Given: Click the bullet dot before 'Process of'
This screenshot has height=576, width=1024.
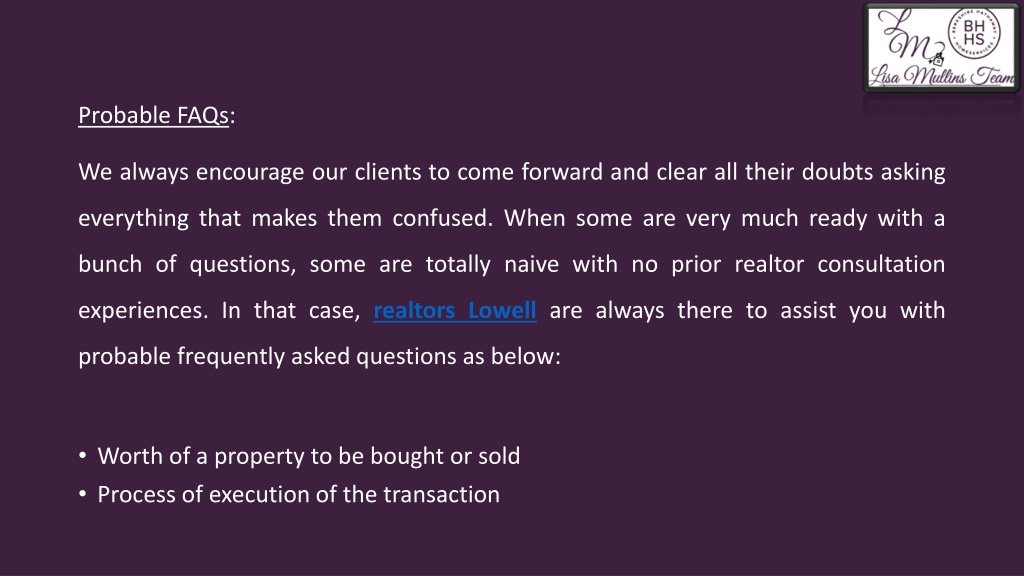Looking at the screenshot, I should pyautogui.click(x=82, y=494).
